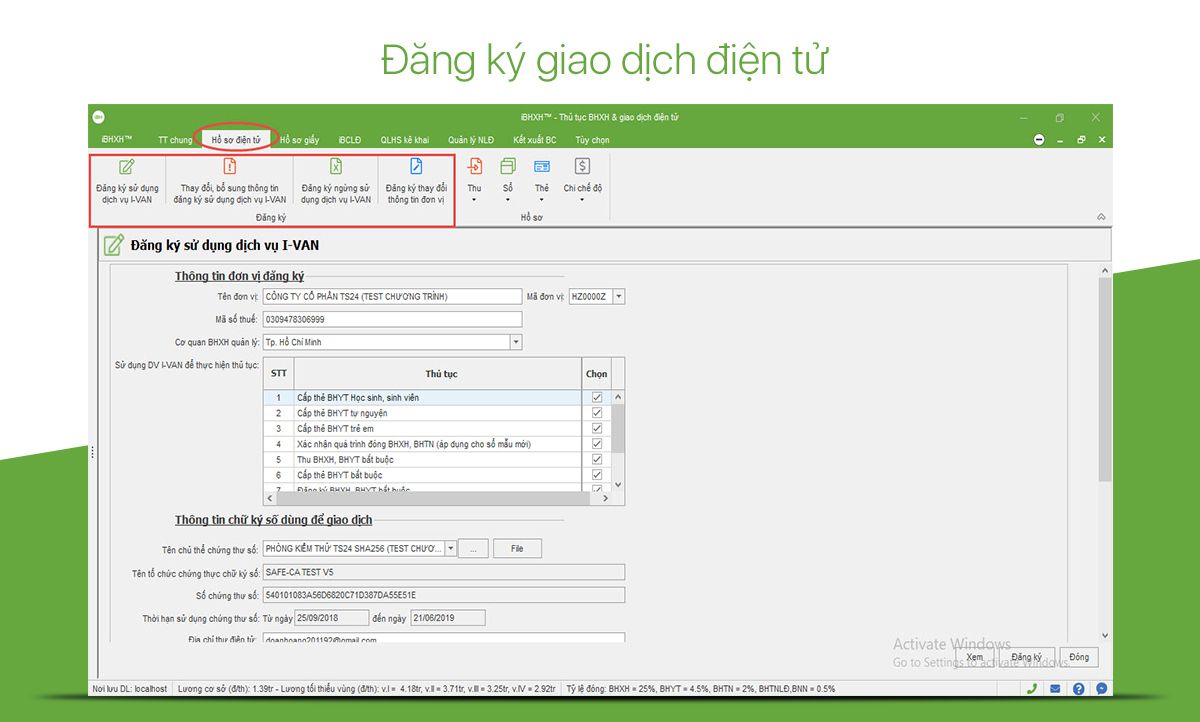Click the Sổ icon in Hồ sơ group

point(508,181)
